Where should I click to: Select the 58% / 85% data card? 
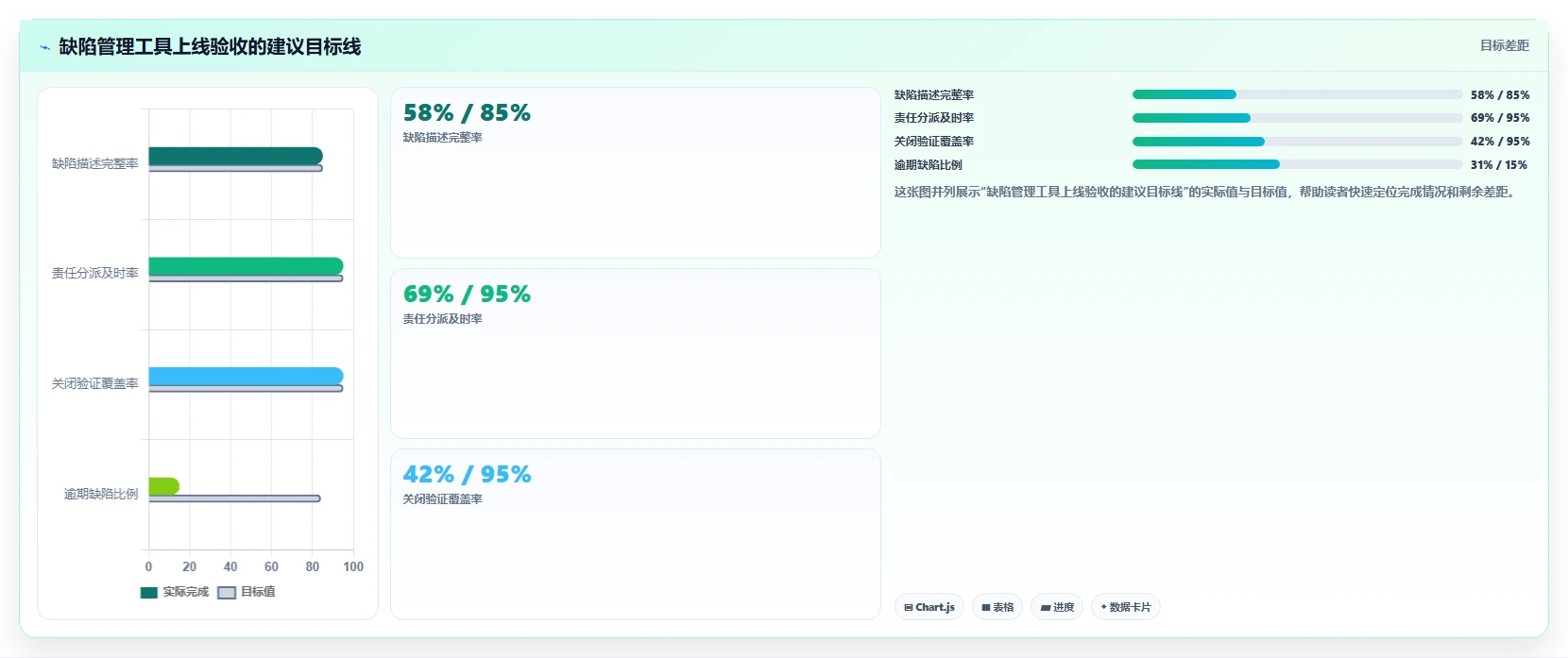point(636,173)
